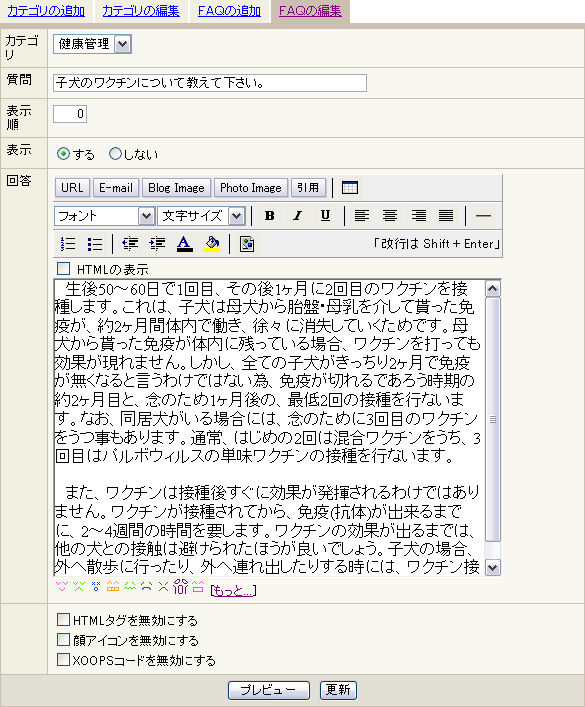Center-align text with the align center icon
Viewport: 585px width, 707px height.
coord(390,216)
